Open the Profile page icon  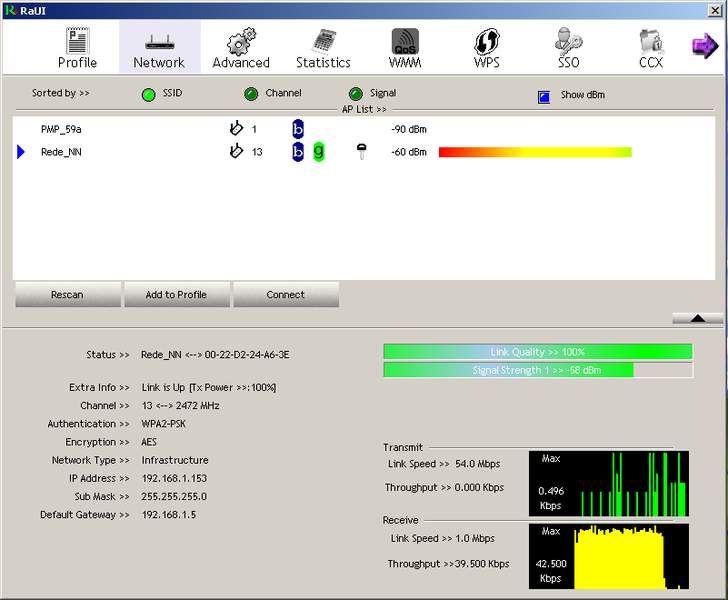click(x=77, y=42)
